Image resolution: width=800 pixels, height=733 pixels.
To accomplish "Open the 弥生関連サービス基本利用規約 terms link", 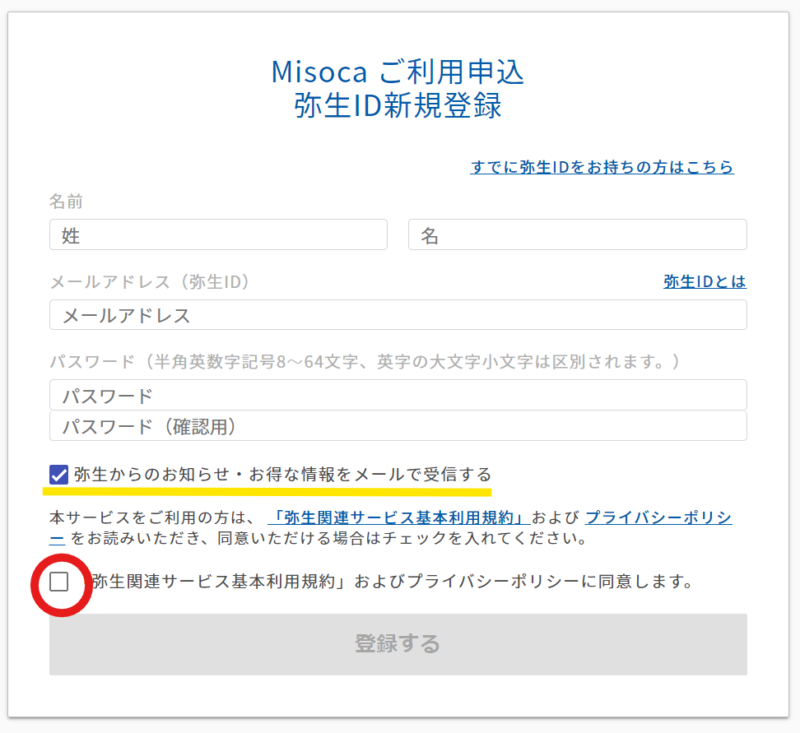I will (399, 517).
